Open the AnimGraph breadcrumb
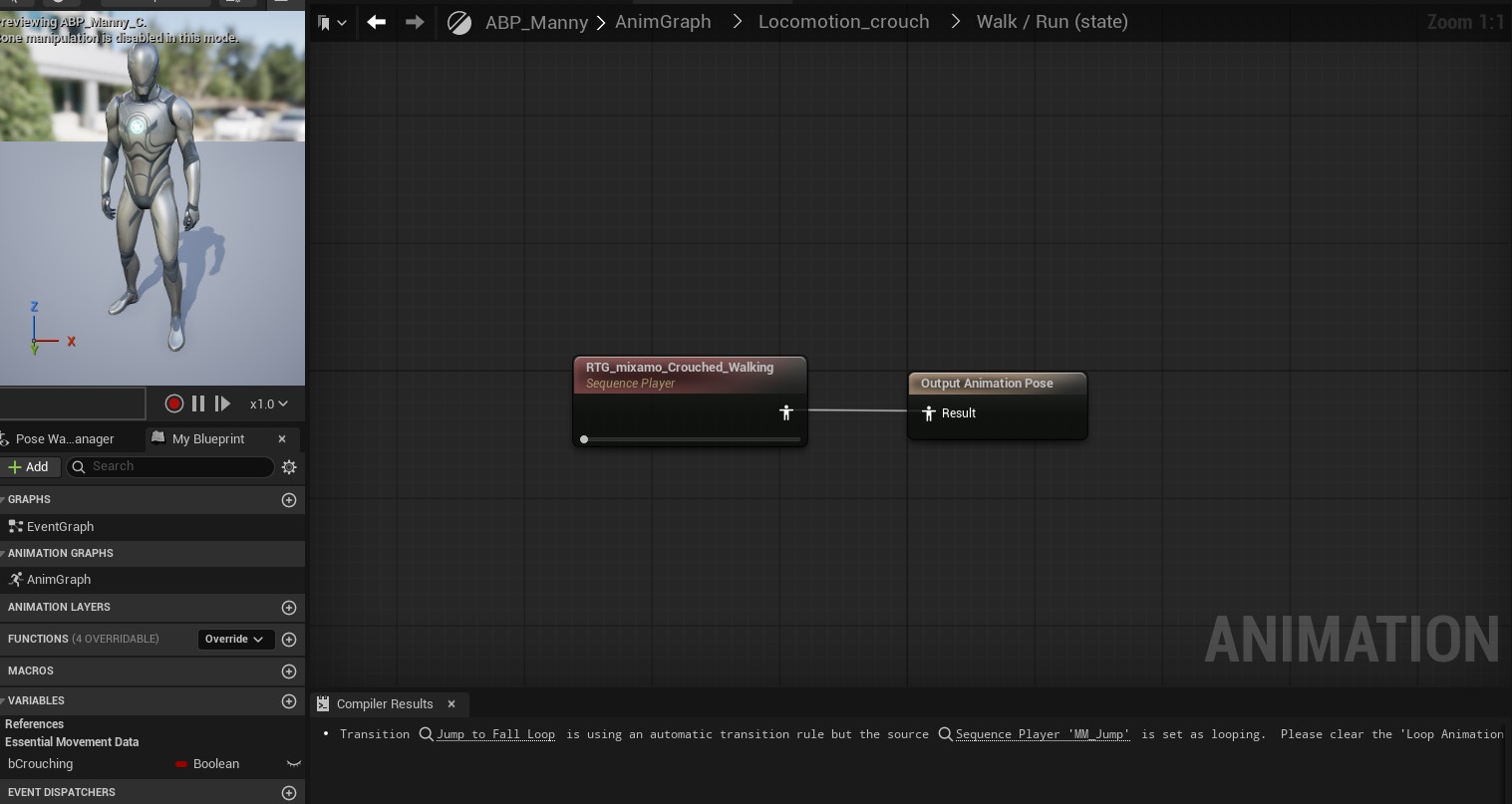Image resolution: width=1512 pixels, height=804 pixels. (x=663, y=21)
